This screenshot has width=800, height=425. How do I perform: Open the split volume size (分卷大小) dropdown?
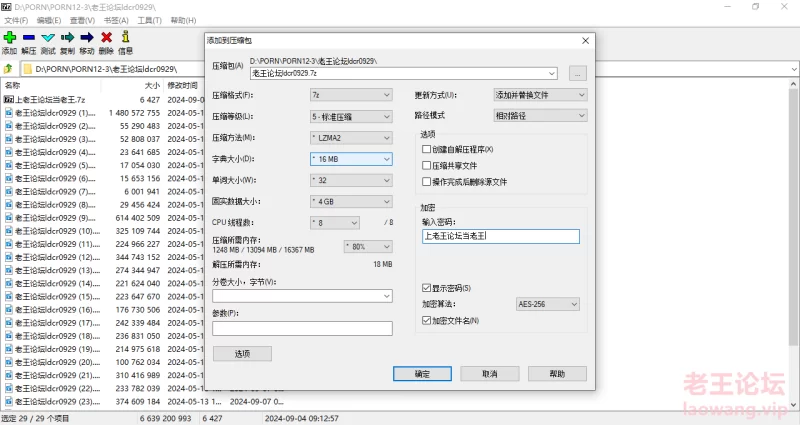pyautogui.click(x=387, y=296)
